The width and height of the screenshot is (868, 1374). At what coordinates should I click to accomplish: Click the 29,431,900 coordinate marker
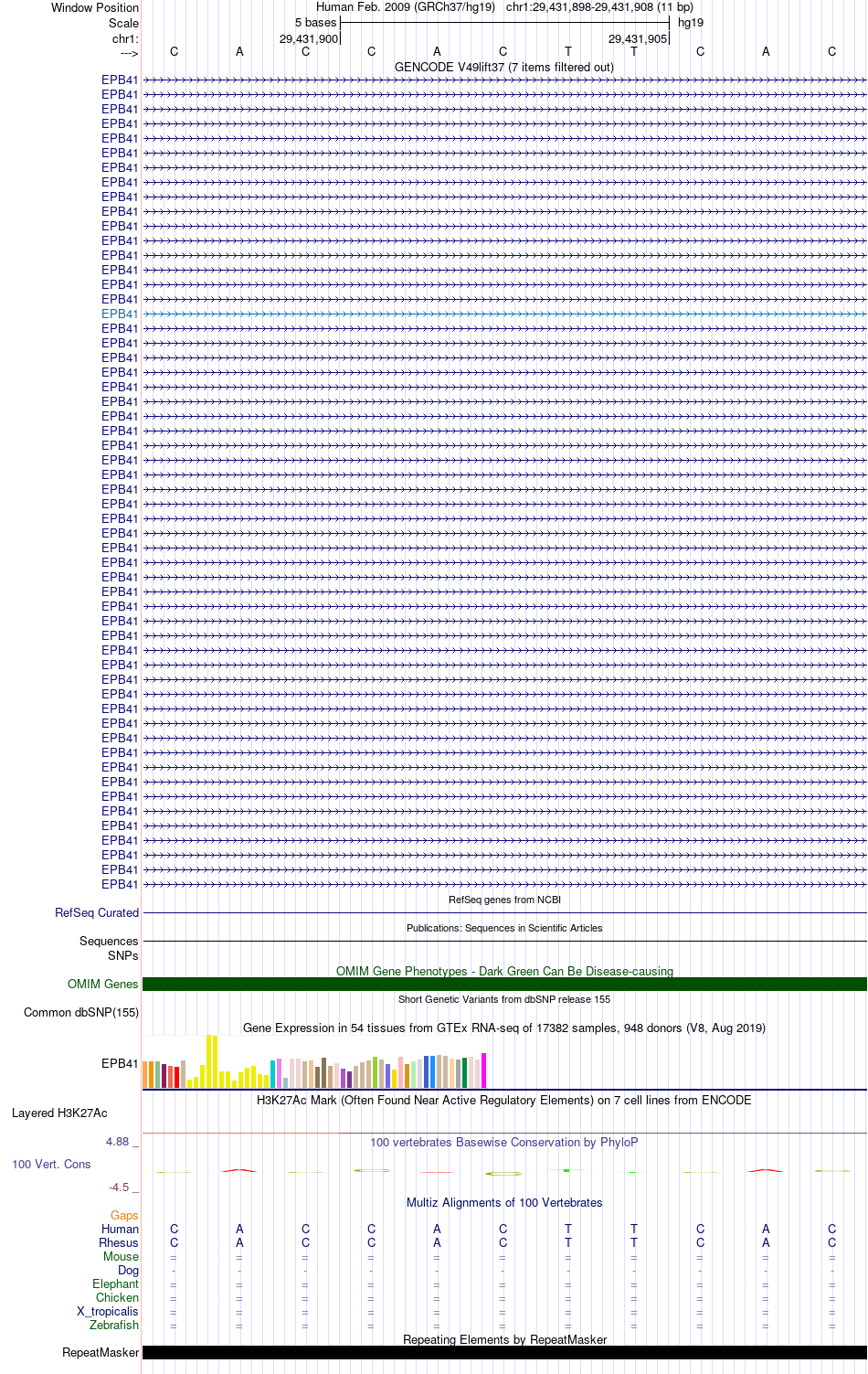click(309, 39)
